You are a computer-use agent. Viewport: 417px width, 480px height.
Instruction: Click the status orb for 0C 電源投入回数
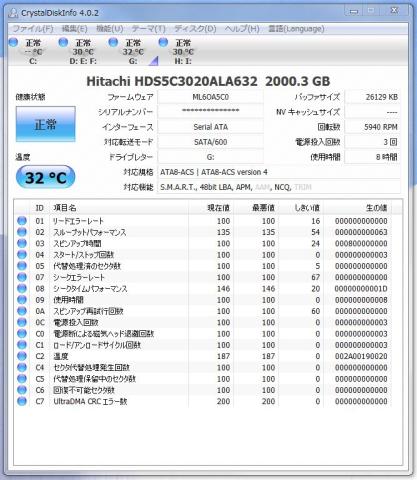point(22,322)
